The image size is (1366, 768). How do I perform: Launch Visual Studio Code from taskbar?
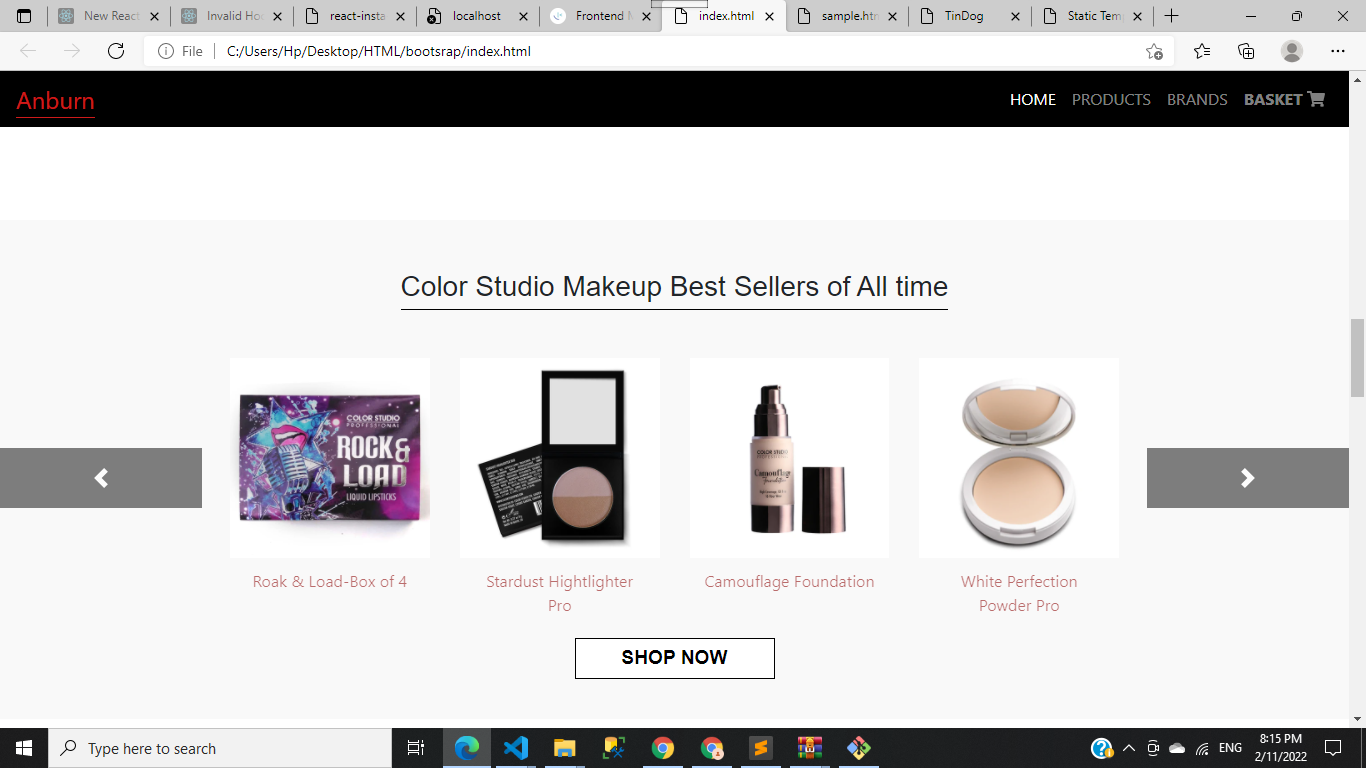[515, 748]
